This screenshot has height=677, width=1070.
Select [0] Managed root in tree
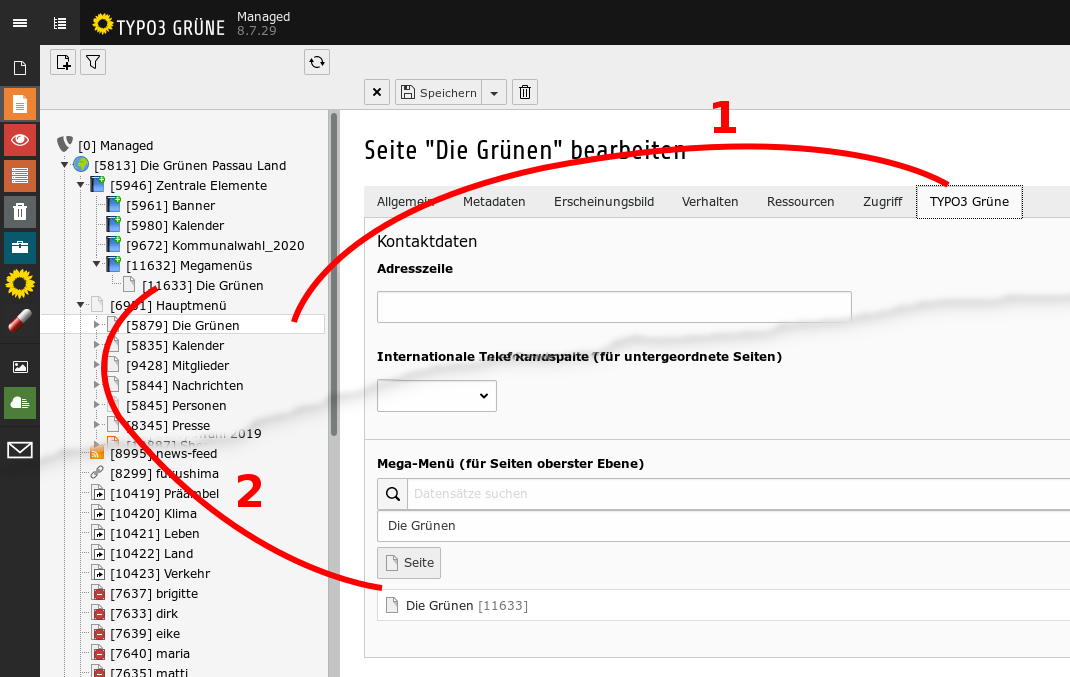(115, 145)
